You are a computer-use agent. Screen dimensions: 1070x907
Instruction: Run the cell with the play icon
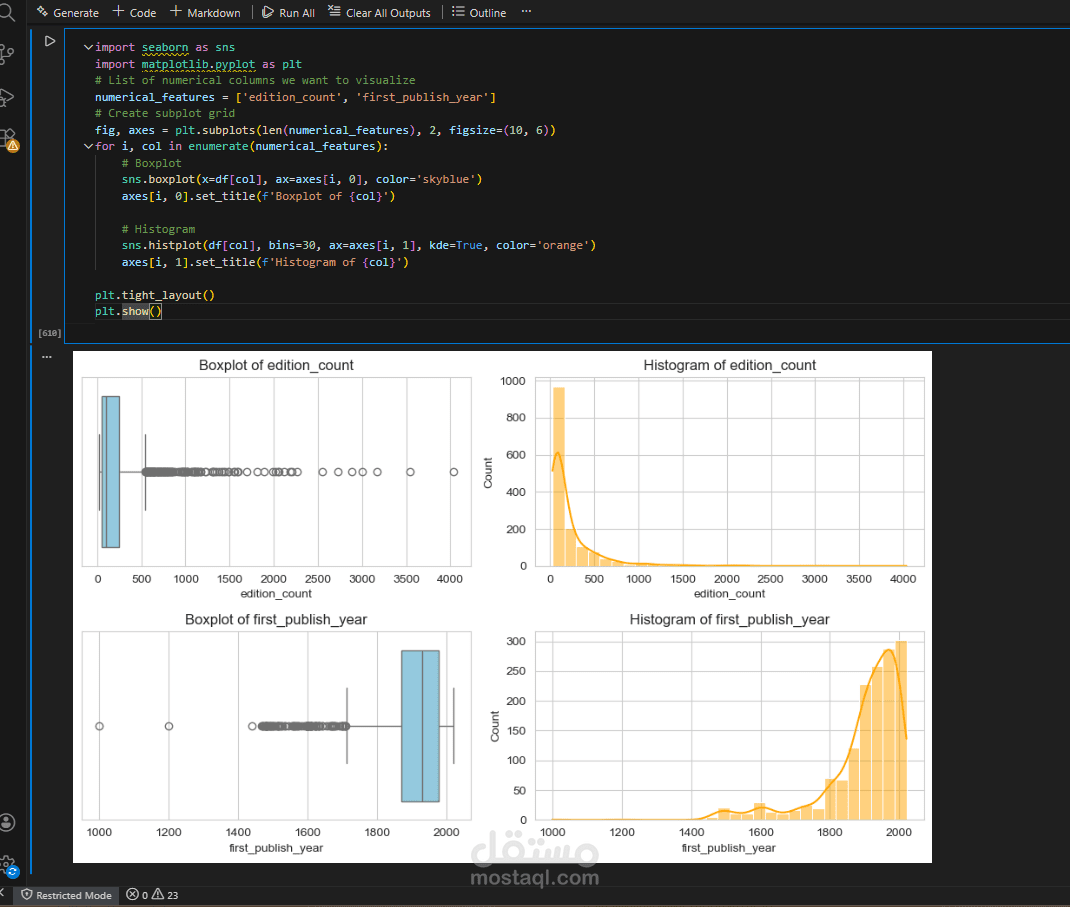pos(50,42)
